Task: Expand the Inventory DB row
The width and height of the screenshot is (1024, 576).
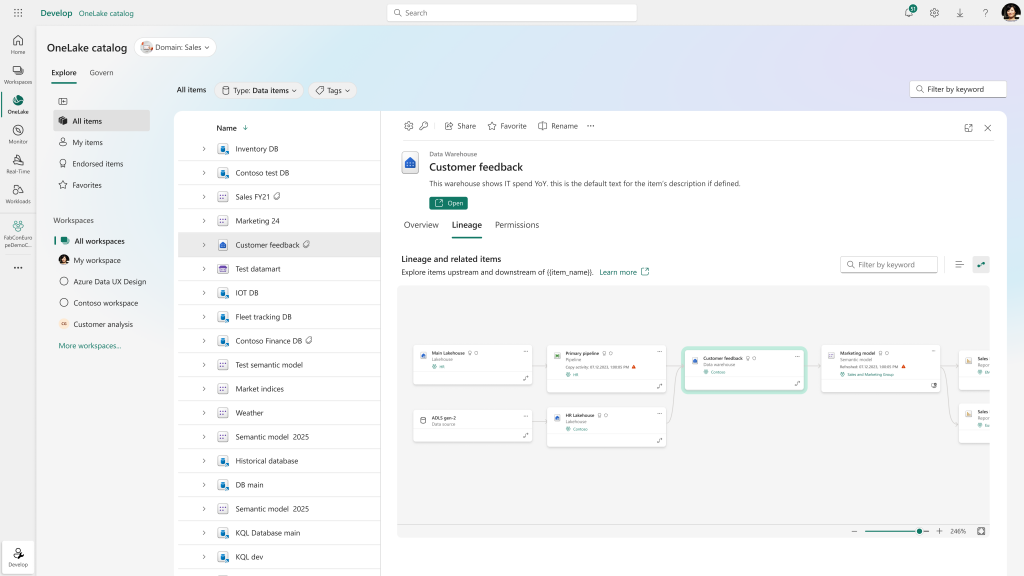Action: tap(203, 149)
